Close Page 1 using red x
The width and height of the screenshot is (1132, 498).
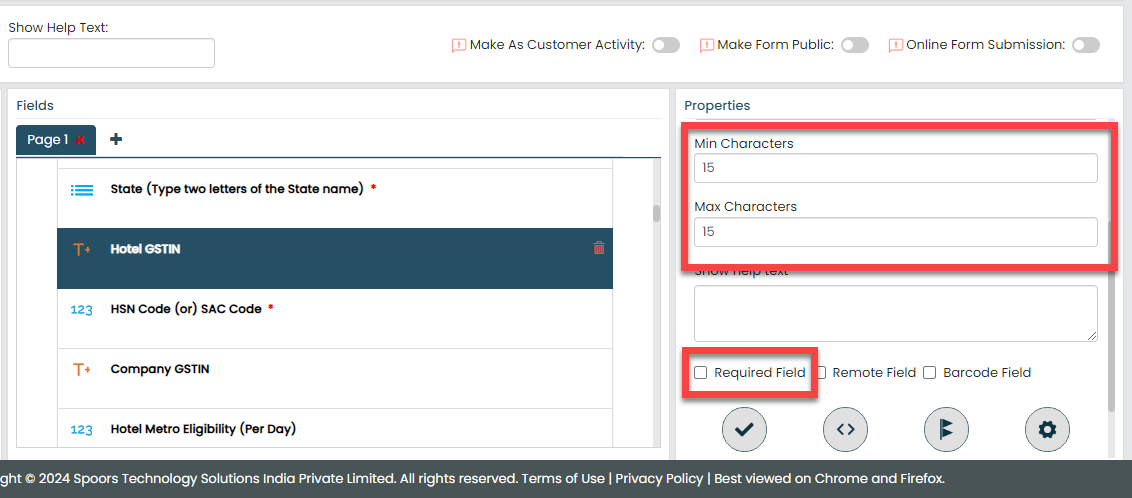pyautogui.click(x=81, y=140)
